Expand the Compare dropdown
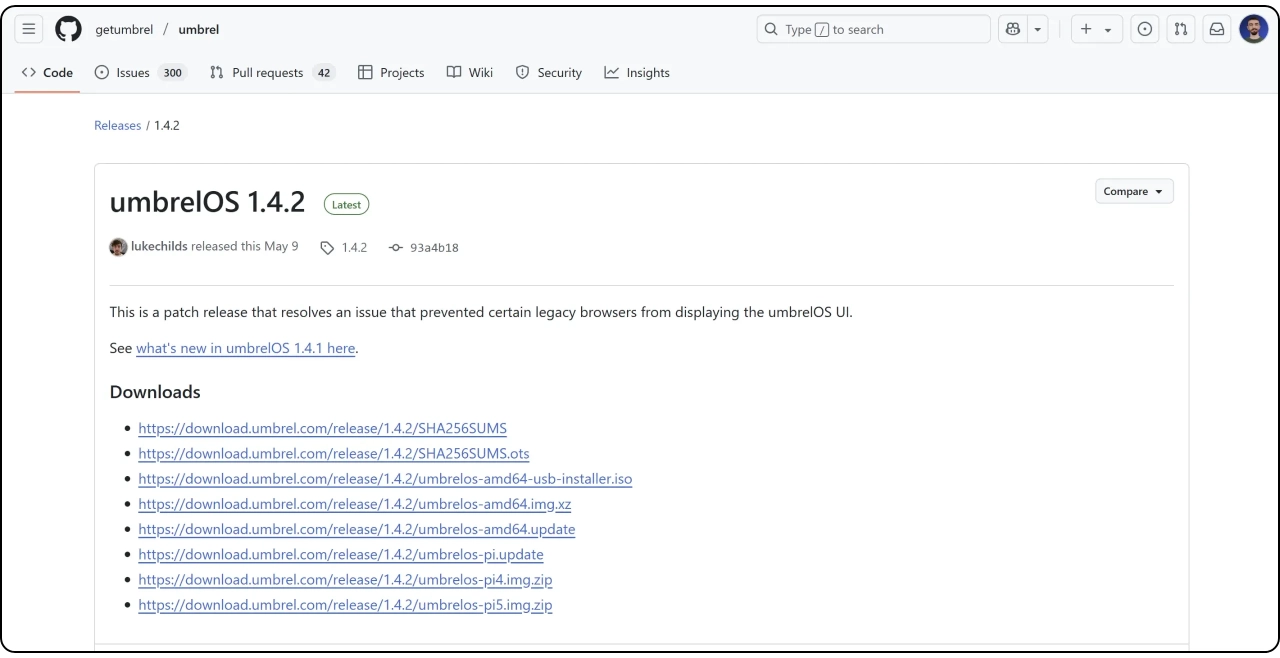 click(x=1133, y=191)
